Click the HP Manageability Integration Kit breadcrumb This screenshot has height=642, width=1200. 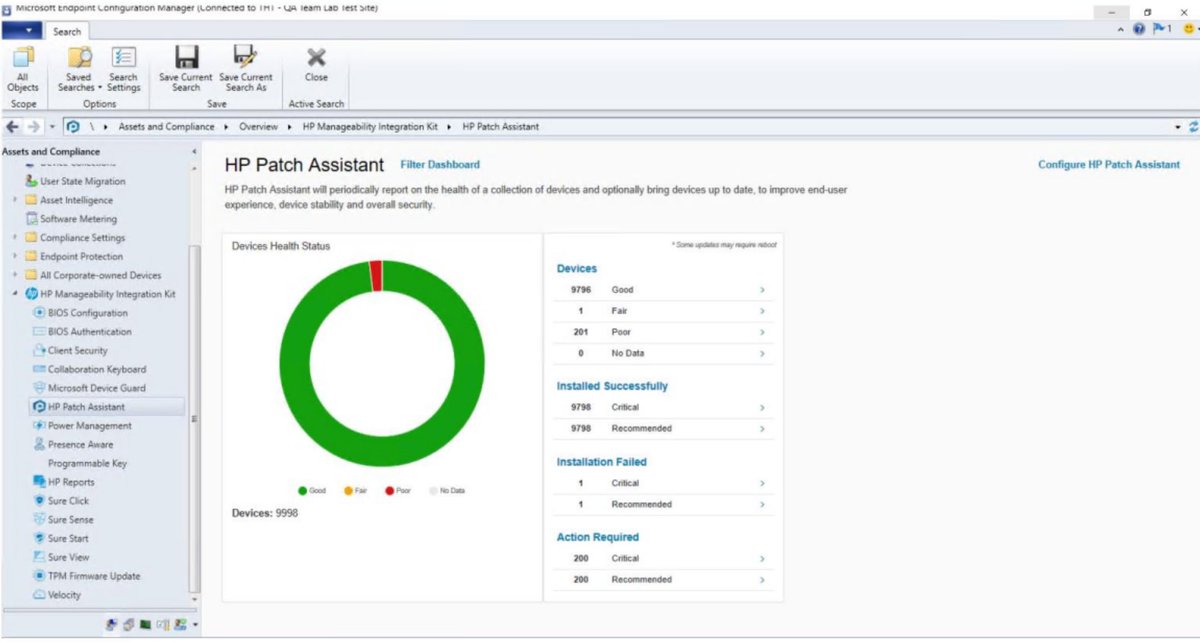pyautogui.click(x=370, y=127)
